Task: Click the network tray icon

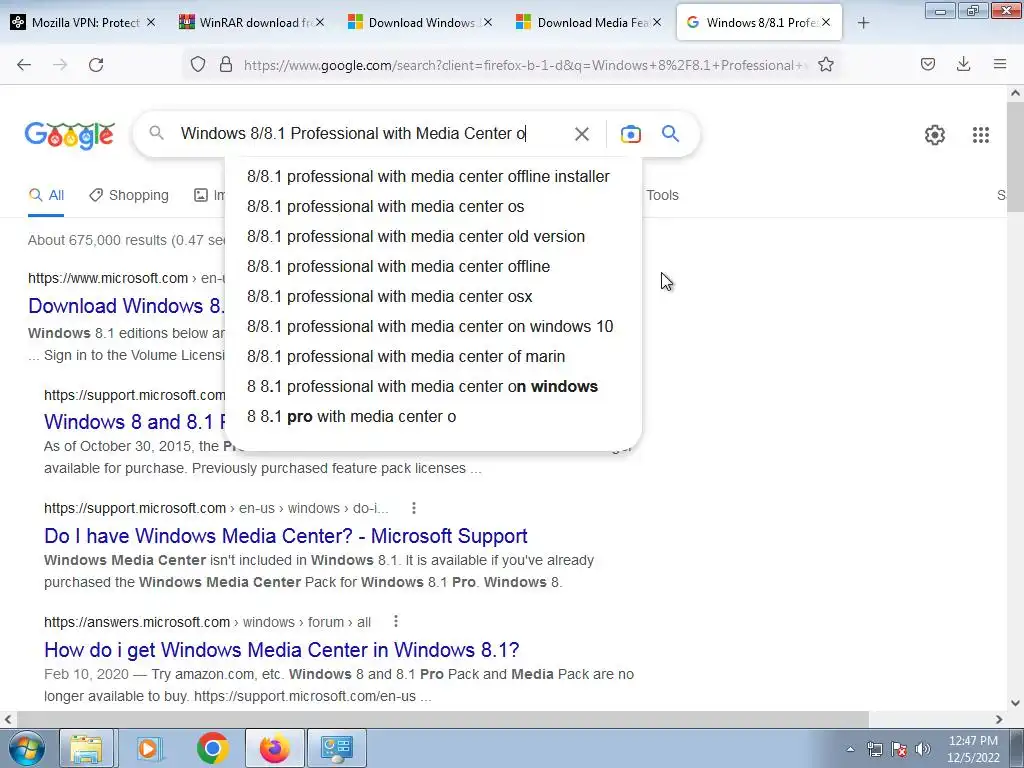Action: click(x=874, y=749)
